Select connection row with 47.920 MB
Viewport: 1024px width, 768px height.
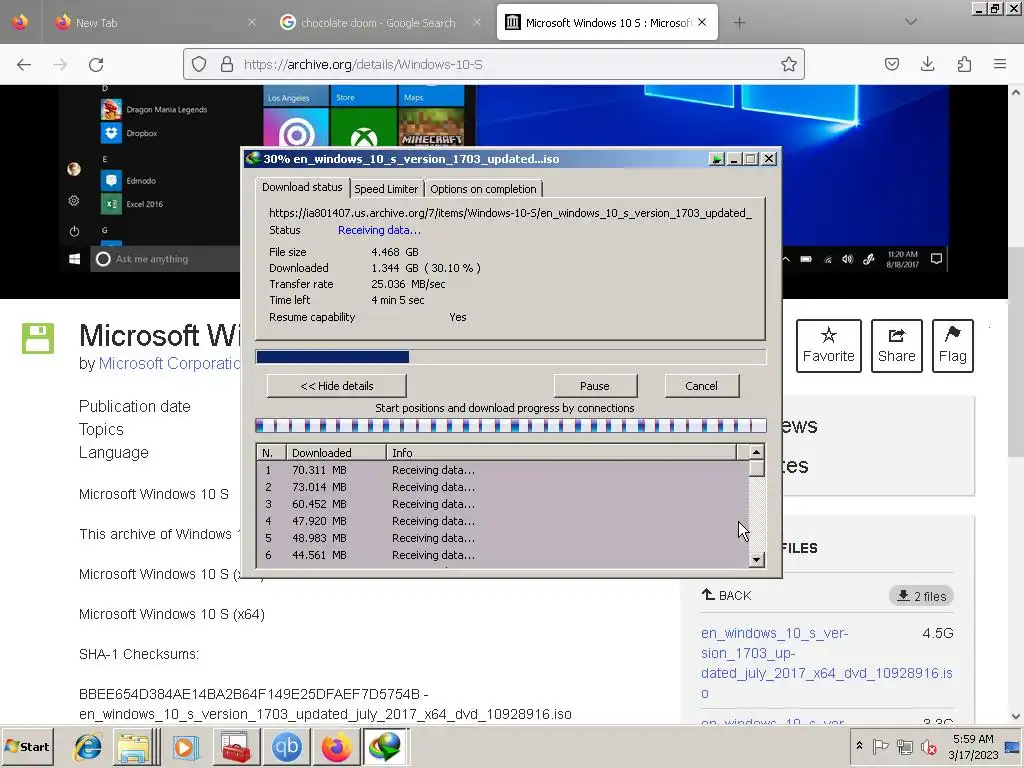(503, 521)
